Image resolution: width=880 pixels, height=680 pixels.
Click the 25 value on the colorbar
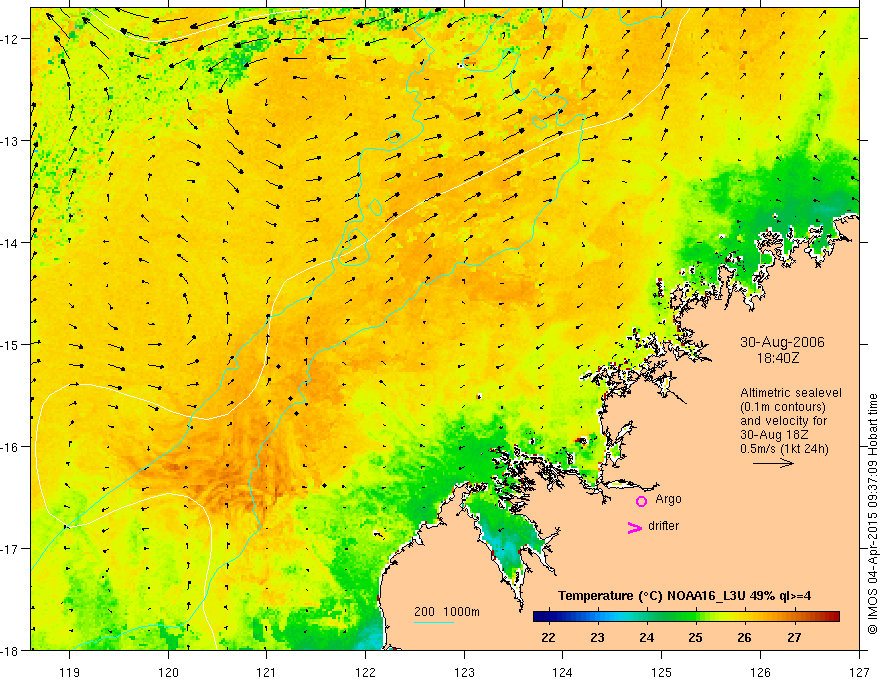[695, 638]
